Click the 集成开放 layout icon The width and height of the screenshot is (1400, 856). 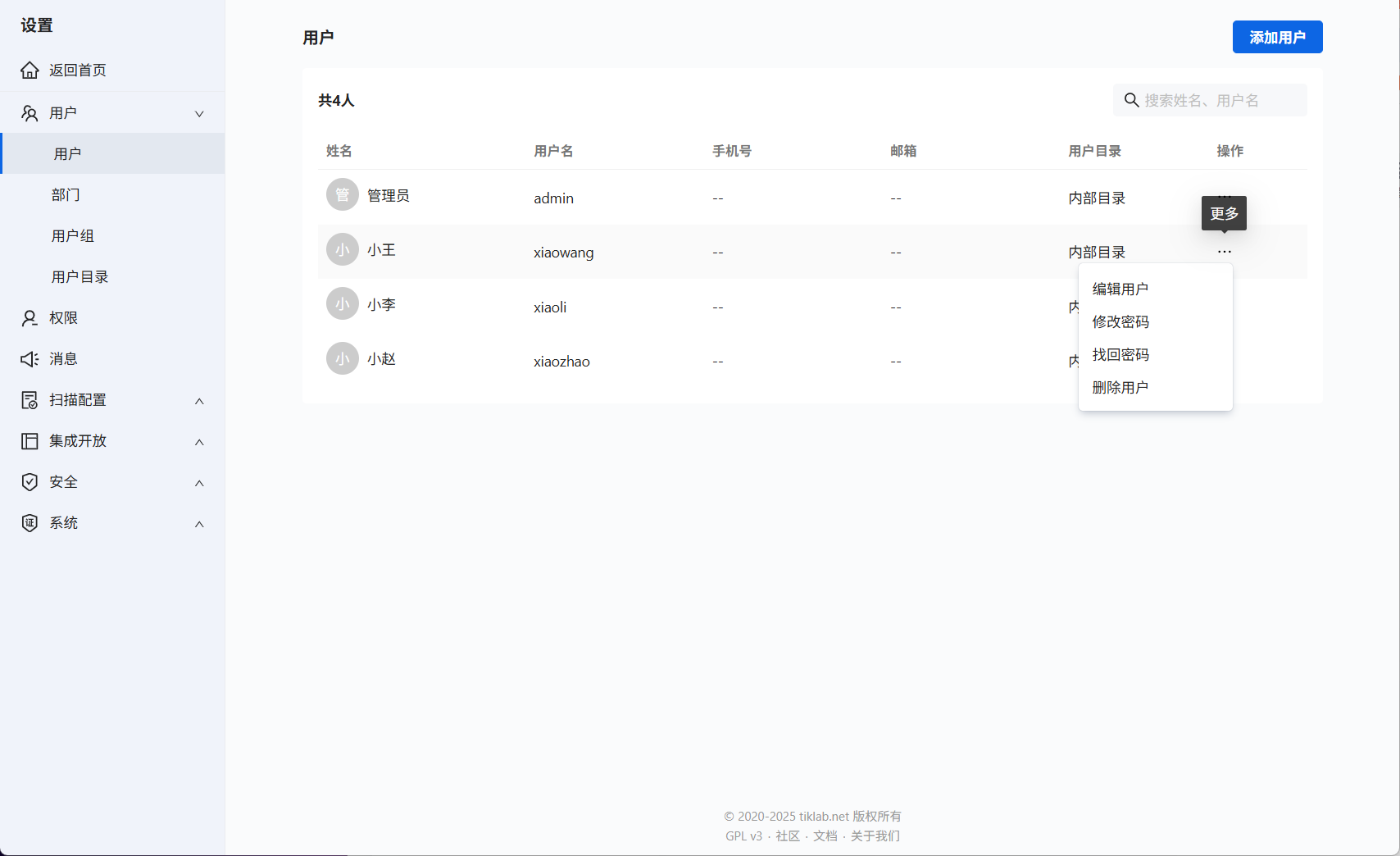[x=30, y=441]
